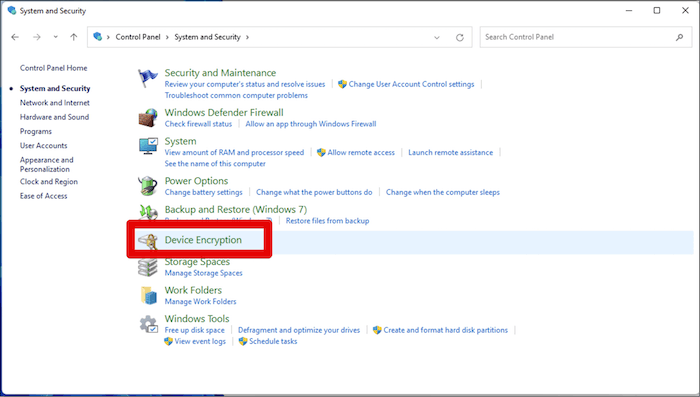
Task: Open the recent locations dropdown arrow
Action: 55,37
